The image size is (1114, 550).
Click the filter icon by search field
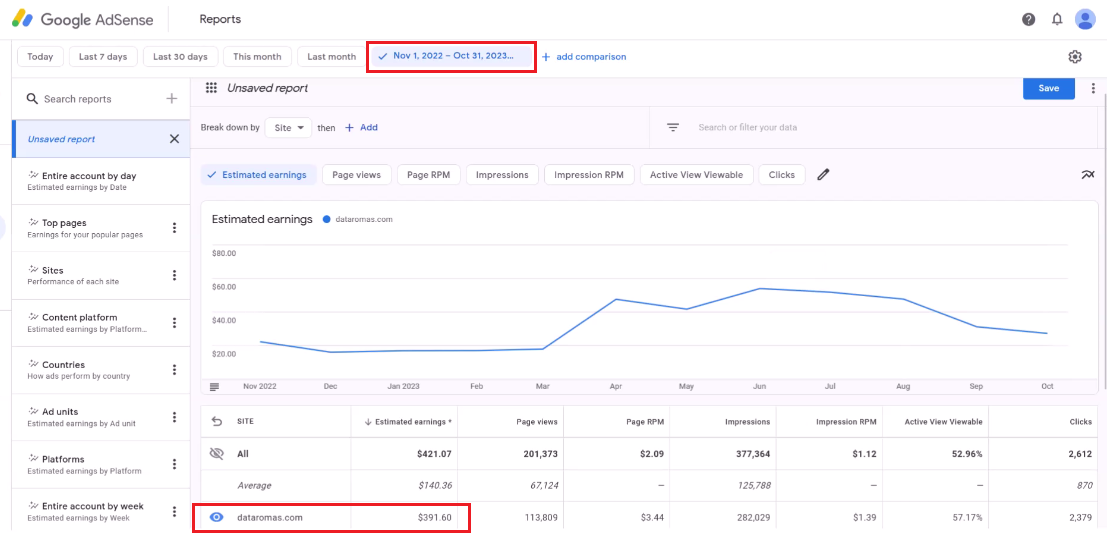click(673, 127)
